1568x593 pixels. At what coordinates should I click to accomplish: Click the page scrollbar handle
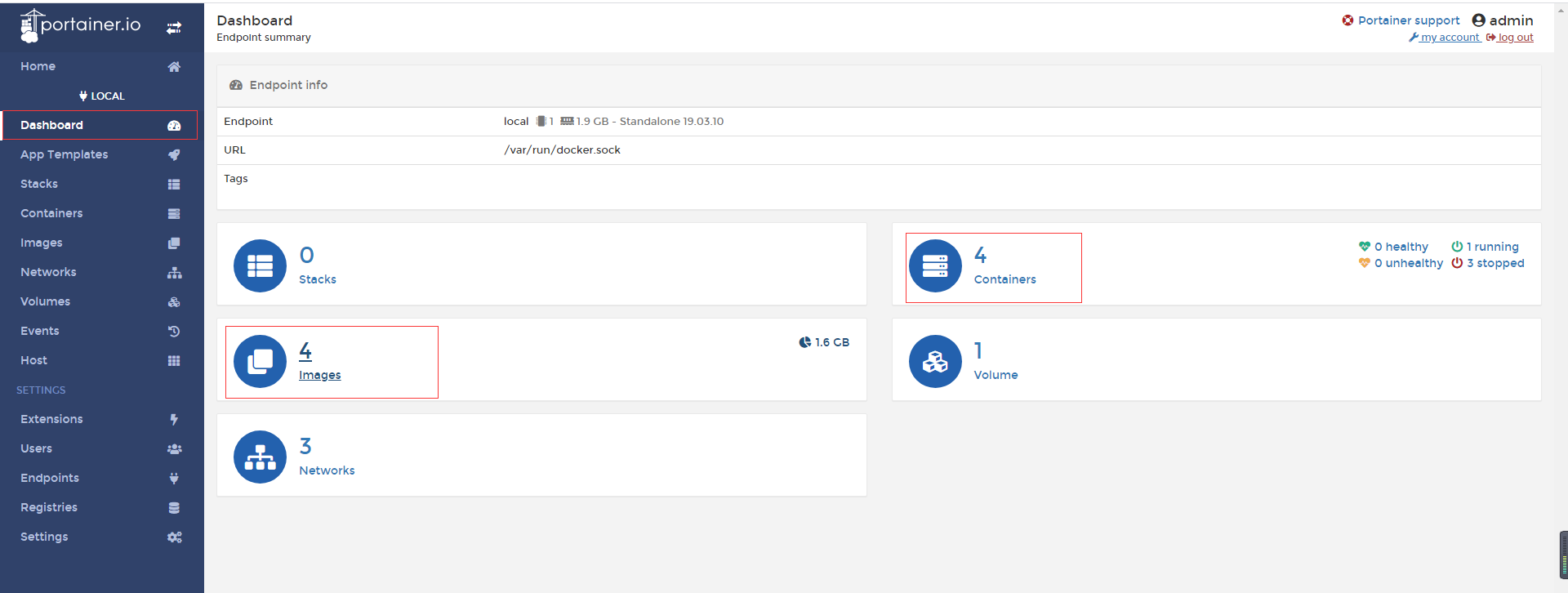click(x=1563, y=555)
